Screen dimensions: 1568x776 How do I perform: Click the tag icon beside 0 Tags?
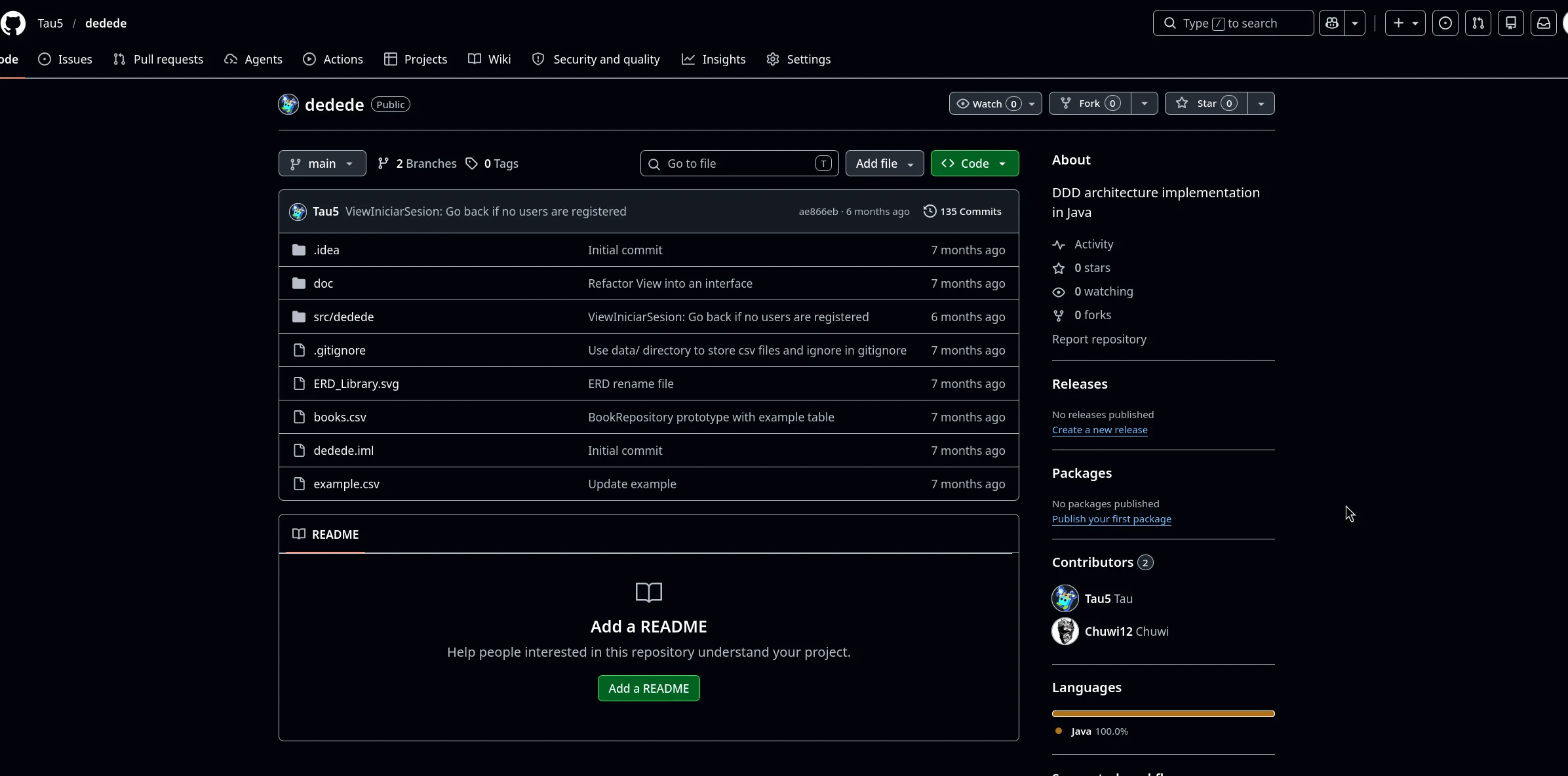click(x=471, y=163)
